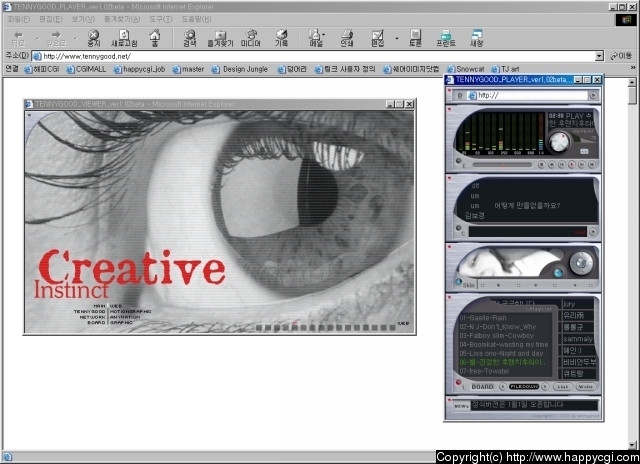Play track 03-Fatboy slim-Cowboy in the playlist
This screenshot has height=464, width=640.
point(496,335)
